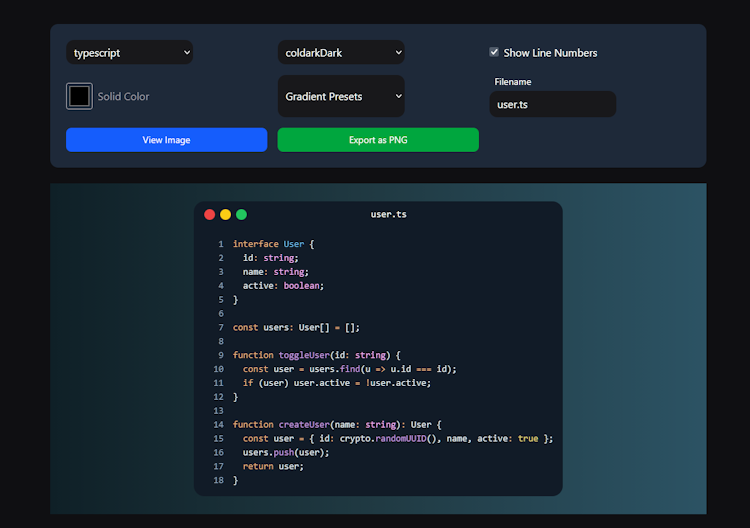
Task: Click code line "const users: User[] = [];"
Action: coord(296,327)
